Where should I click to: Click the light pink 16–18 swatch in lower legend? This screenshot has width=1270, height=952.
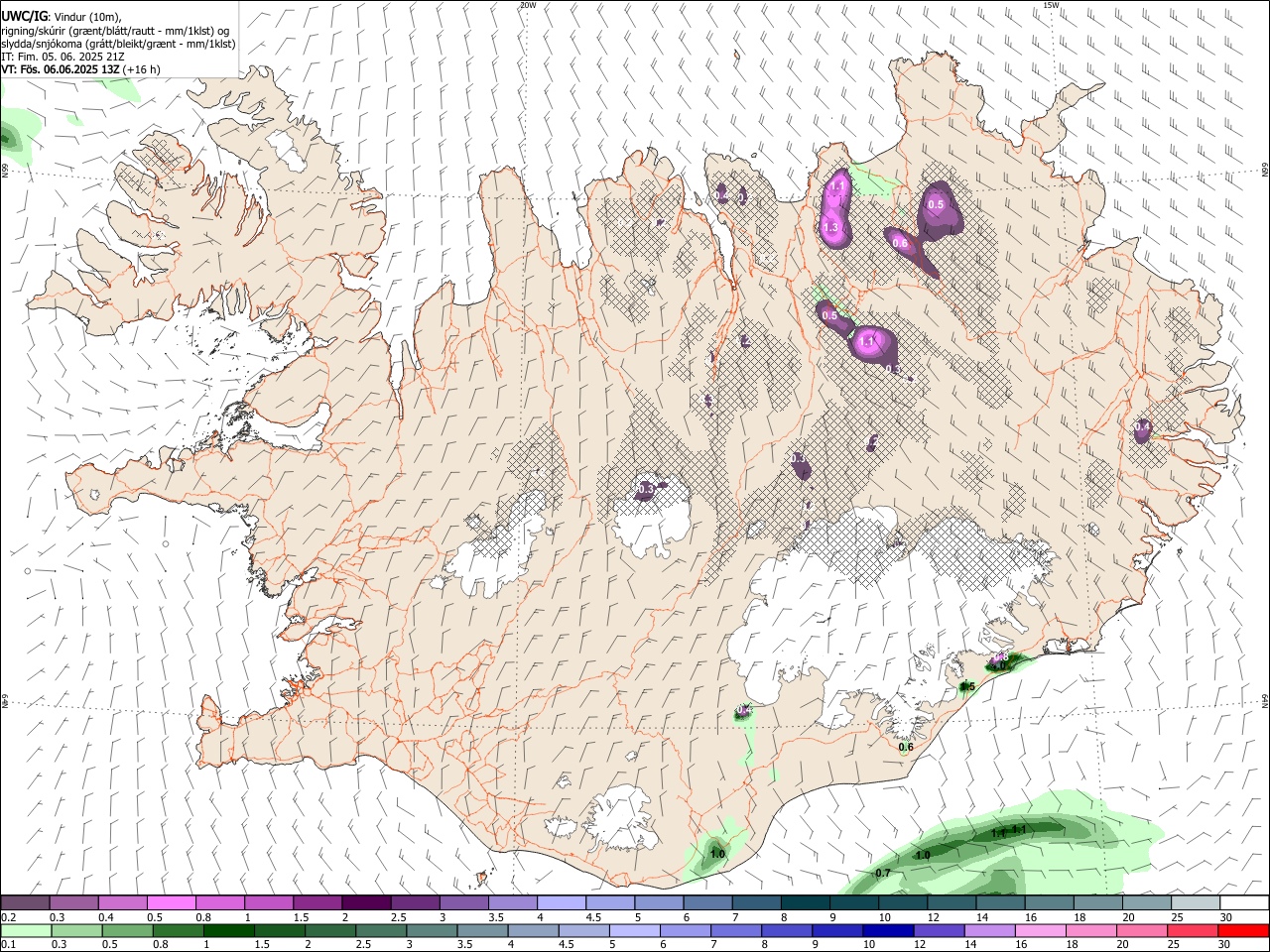point(1040,931)
